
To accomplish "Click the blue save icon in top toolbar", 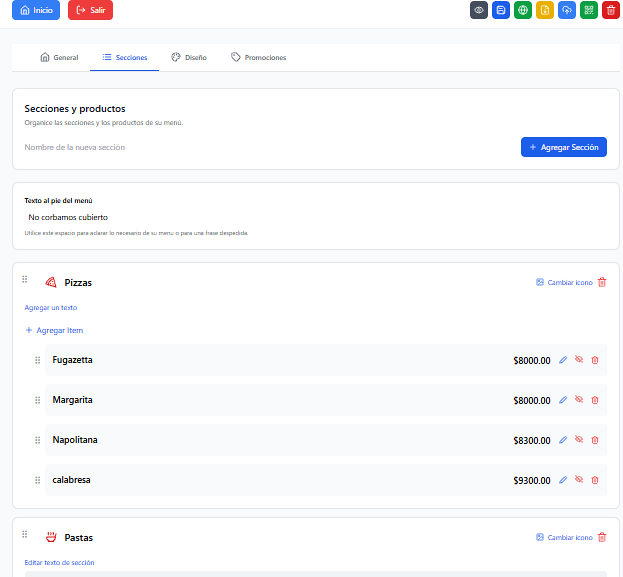I will (501, 10).
